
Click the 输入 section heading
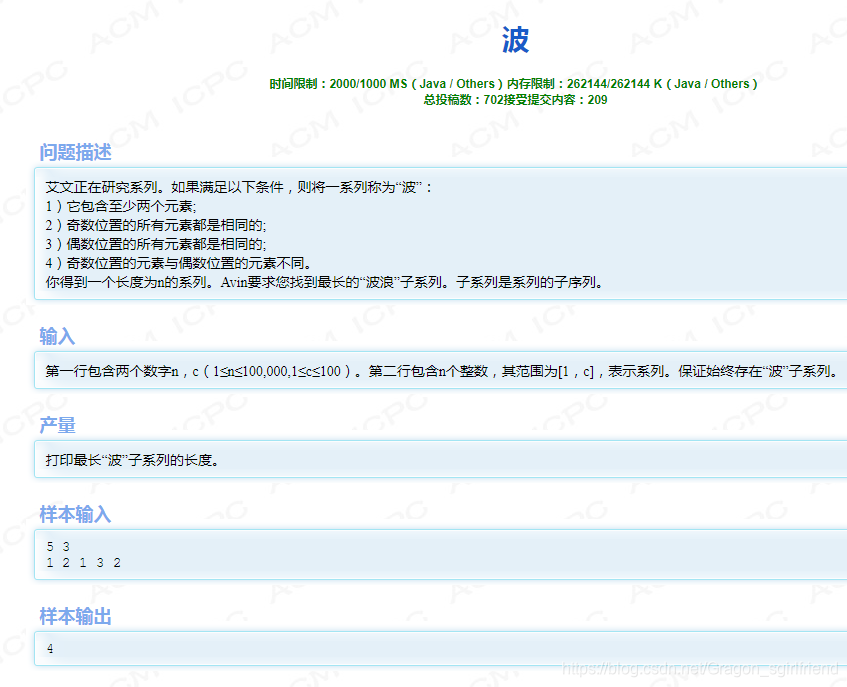(x=57, y=336)
